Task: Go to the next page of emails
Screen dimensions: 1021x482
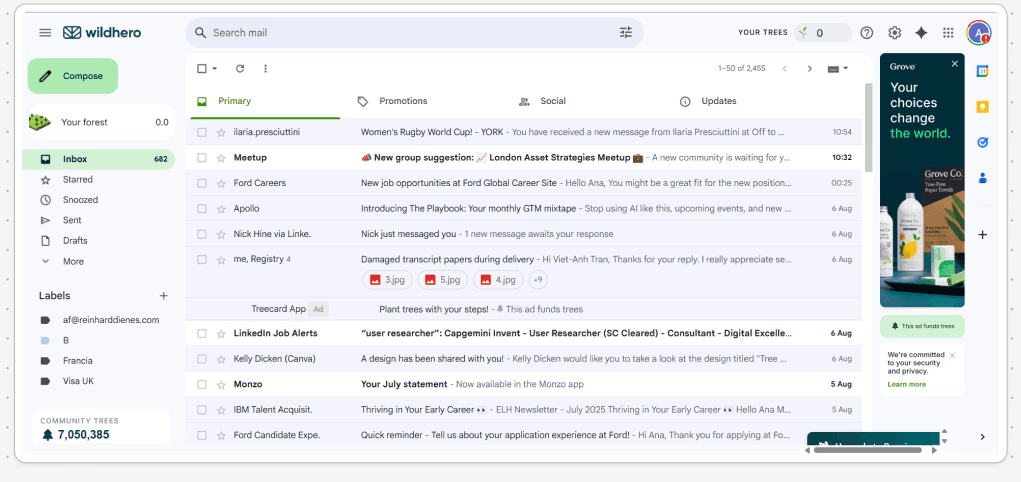Action: pyautogui.click(x=809, y=68)
